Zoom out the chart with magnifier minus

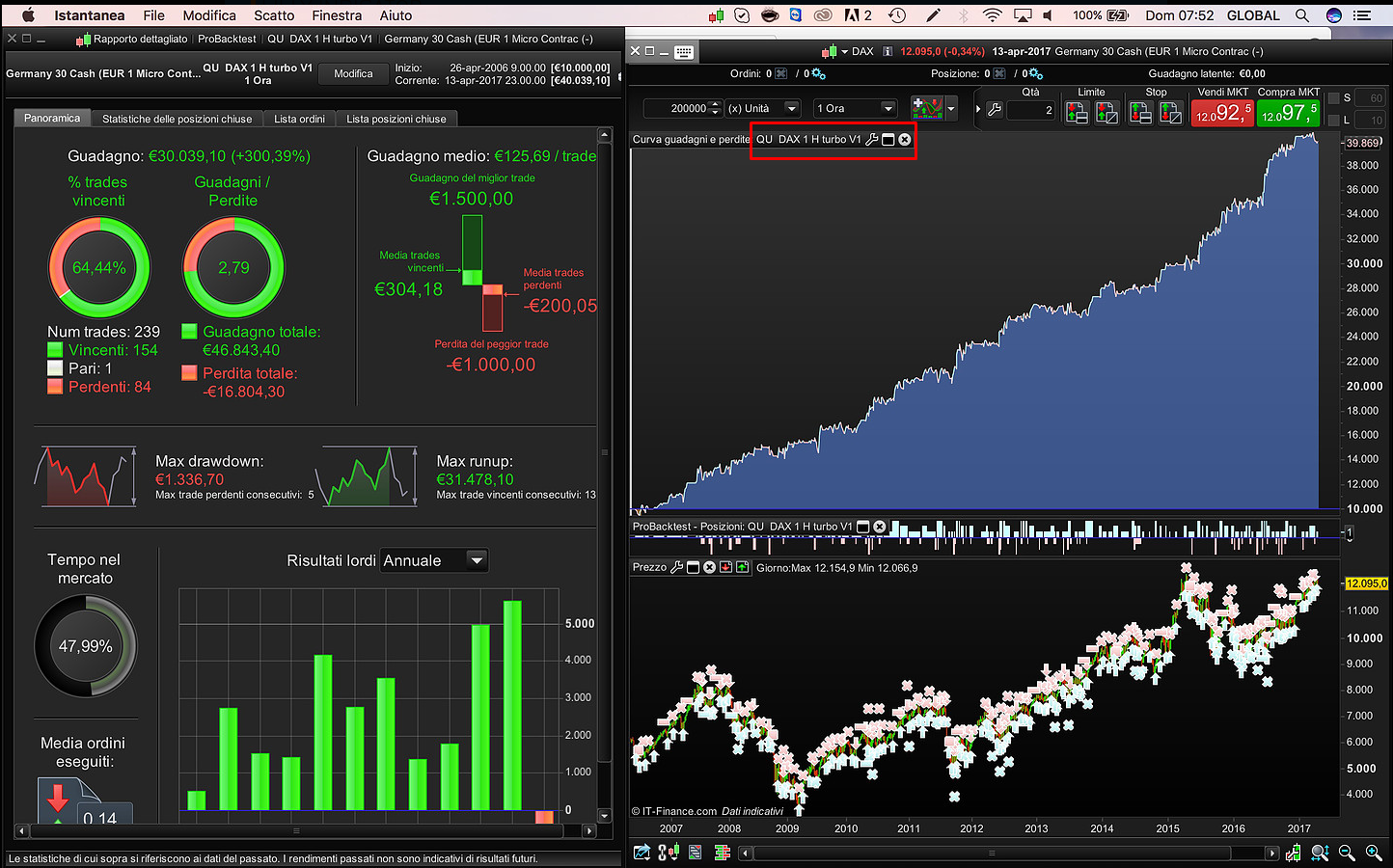point(1347,853)
